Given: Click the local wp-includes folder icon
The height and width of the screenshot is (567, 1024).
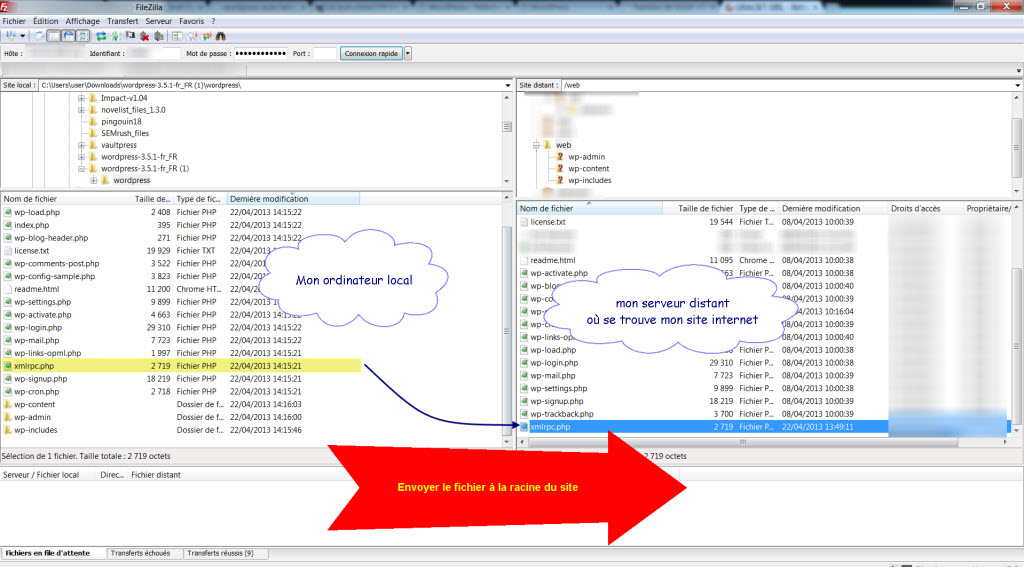Looking at the screenshot, I should (8, 430).
